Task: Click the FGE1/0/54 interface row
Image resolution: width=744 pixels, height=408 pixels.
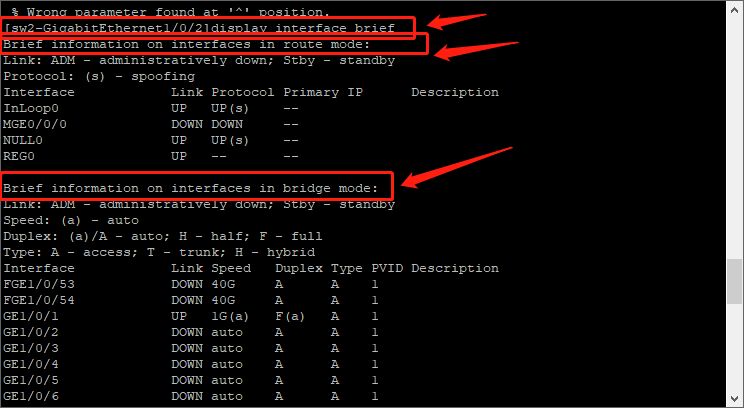Action: click(191, 300)
